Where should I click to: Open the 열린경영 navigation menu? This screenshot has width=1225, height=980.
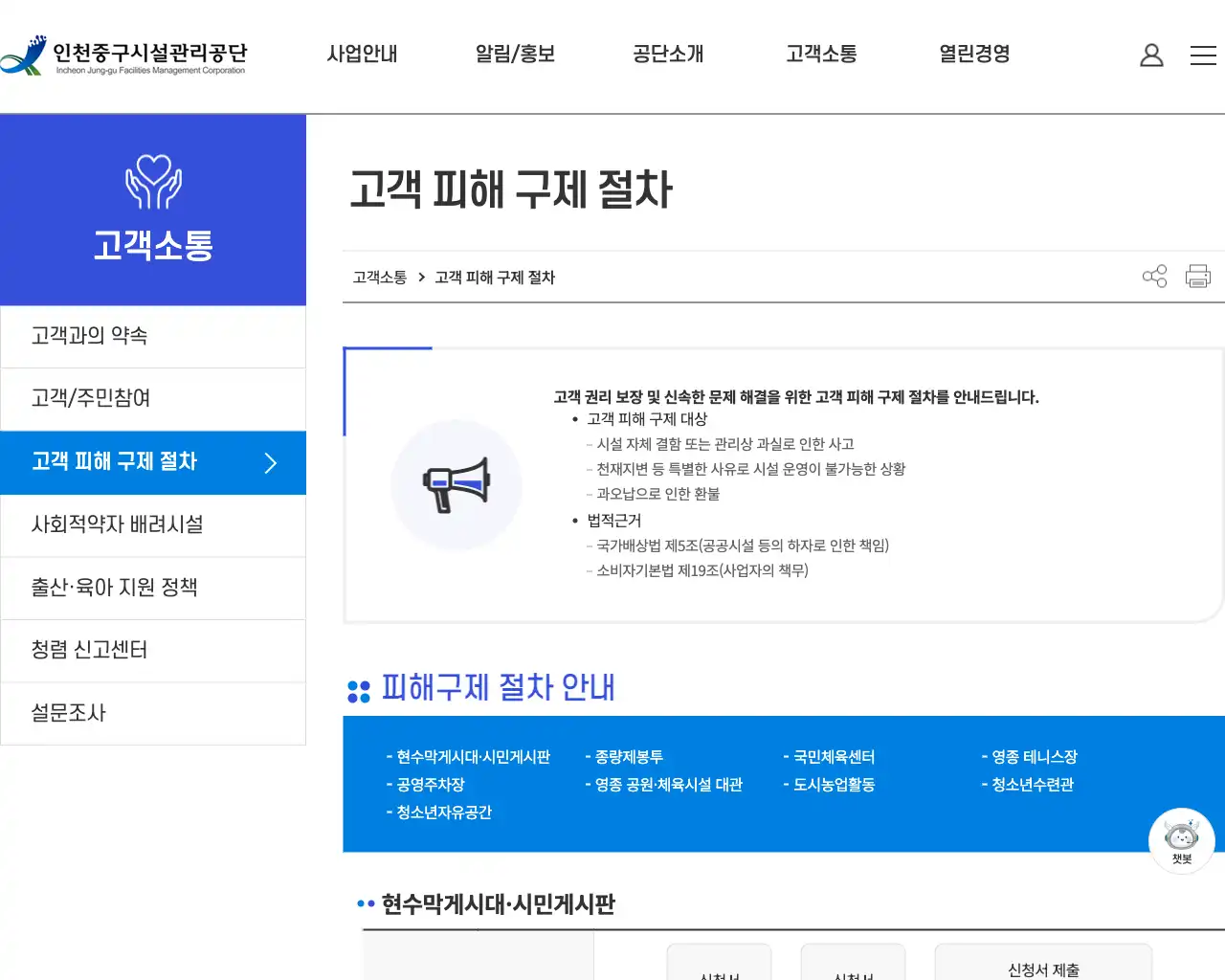(x=973, y=55)
